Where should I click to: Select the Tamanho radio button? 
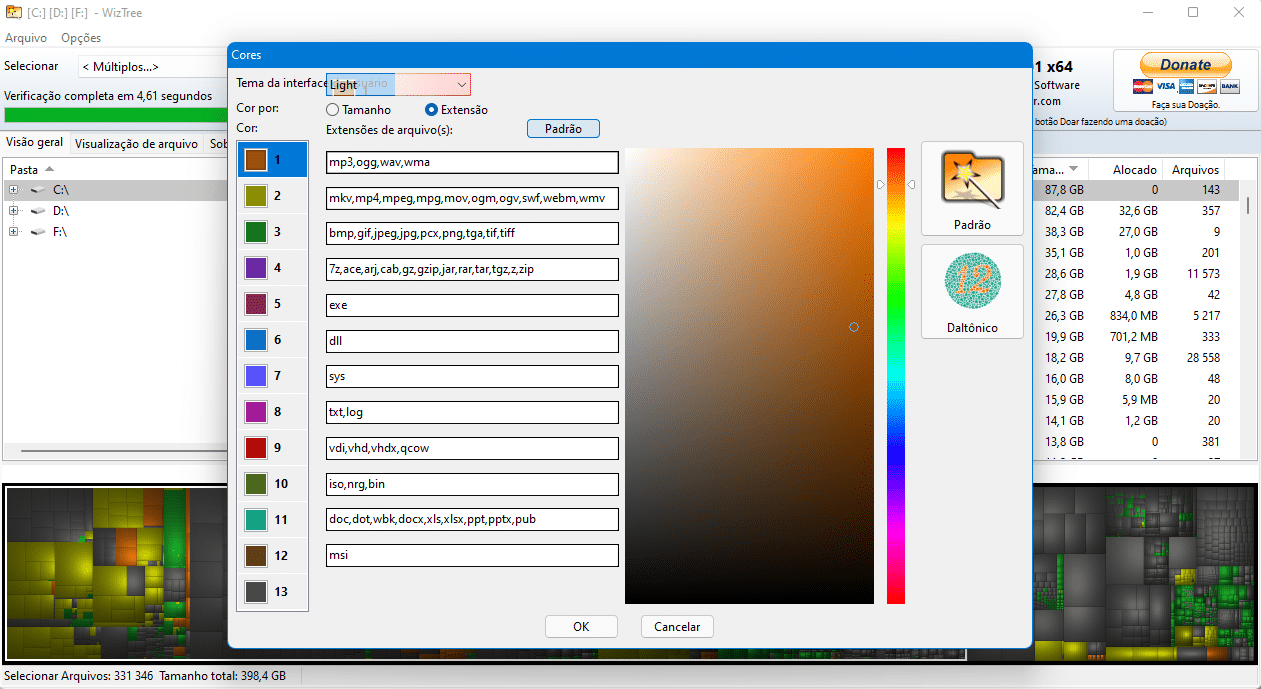coord(333,110)
